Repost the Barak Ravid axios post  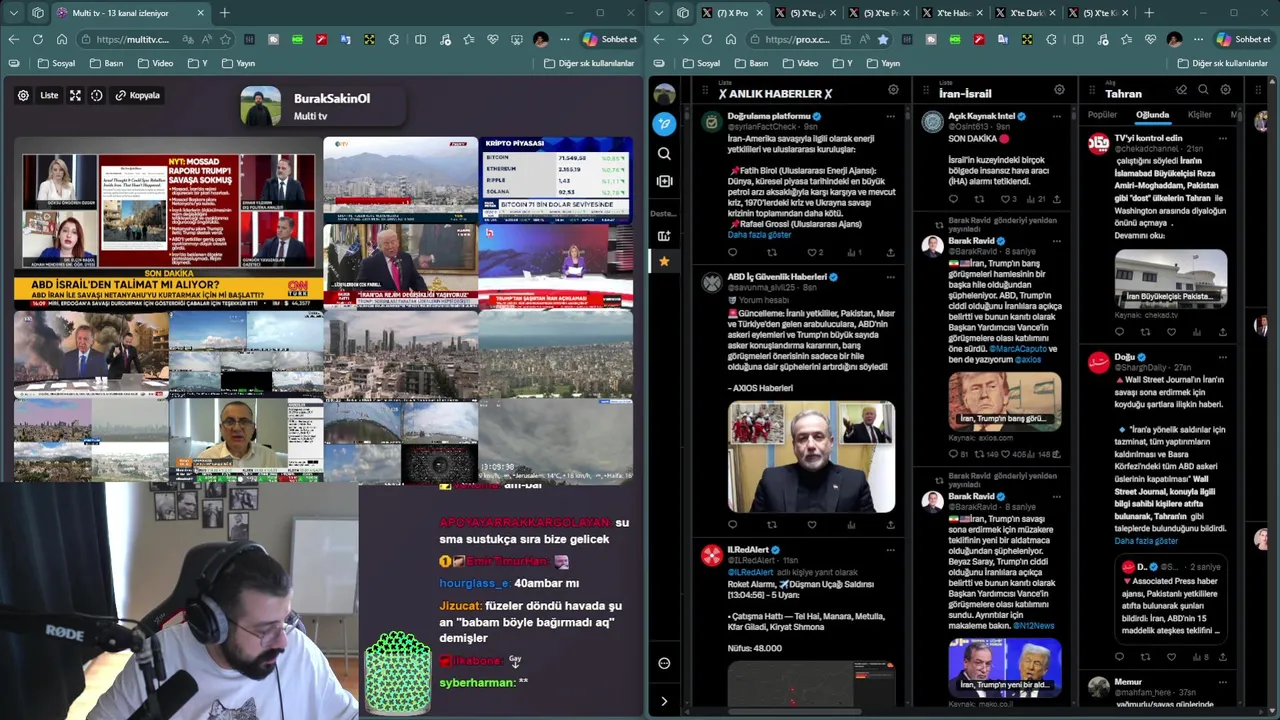[980, 454]
